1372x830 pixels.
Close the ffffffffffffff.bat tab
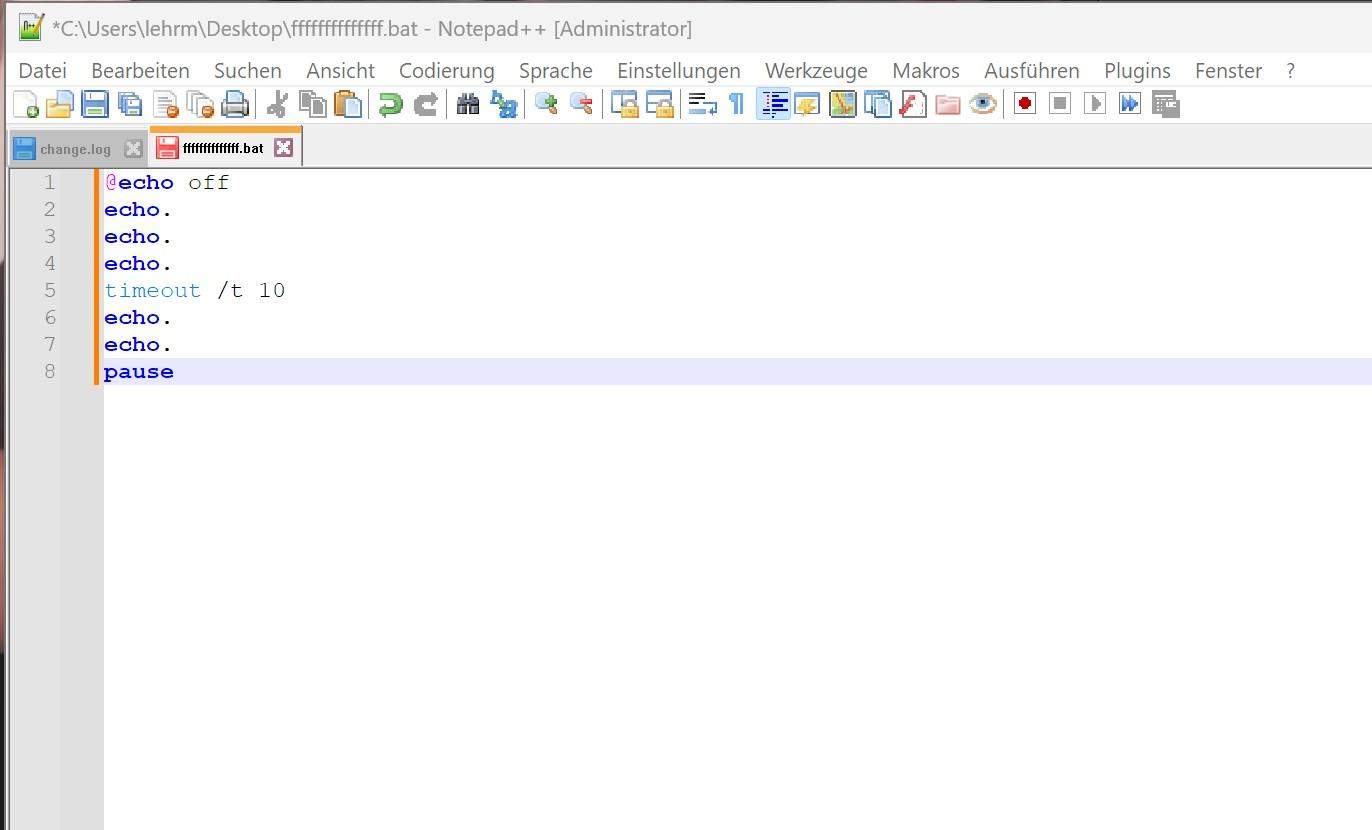(x=284, y=148)
